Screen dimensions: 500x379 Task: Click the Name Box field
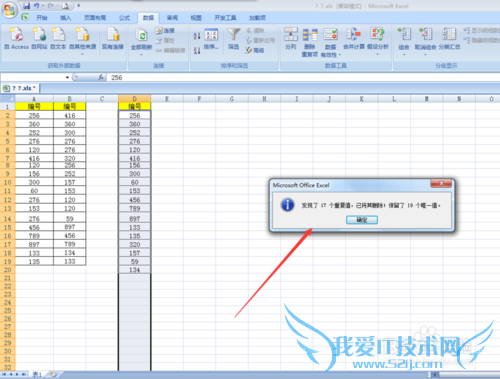[x=33, y=77]
